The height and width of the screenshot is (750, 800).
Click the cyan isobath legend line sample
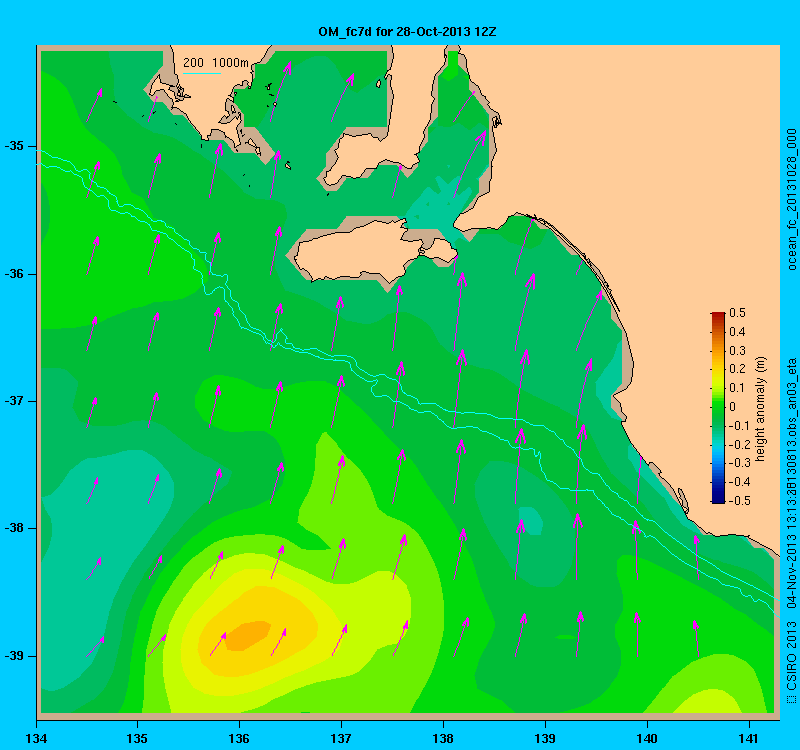(202, 73)
